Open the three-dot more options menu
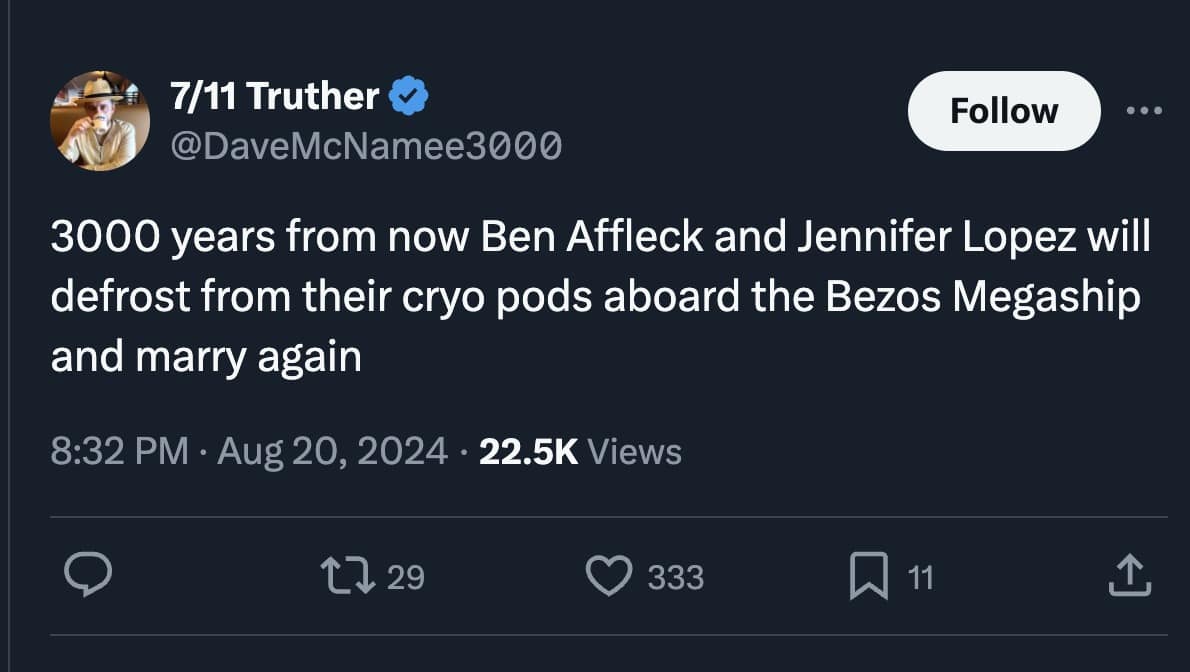Viewport: 1190px width, 672px height. pyautogui.click(x=1144, y=110)
